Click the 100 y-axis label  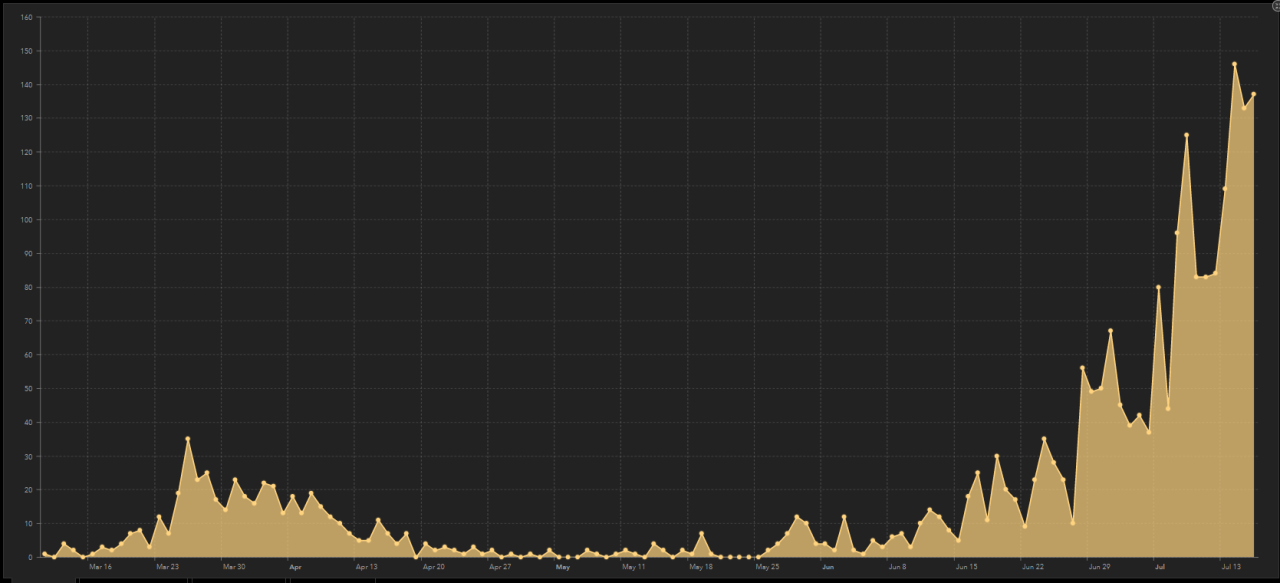(26, 219)
